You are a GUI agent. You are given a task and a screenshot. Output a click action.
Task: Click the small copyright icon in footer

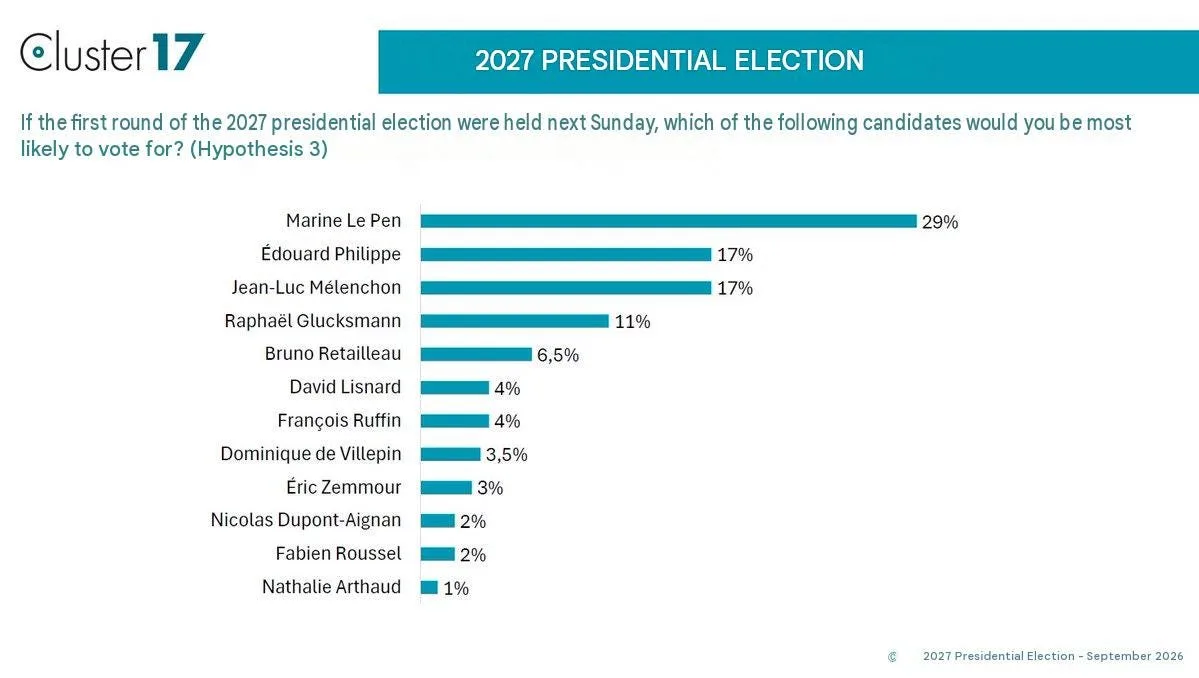click(x=892, y=657)
